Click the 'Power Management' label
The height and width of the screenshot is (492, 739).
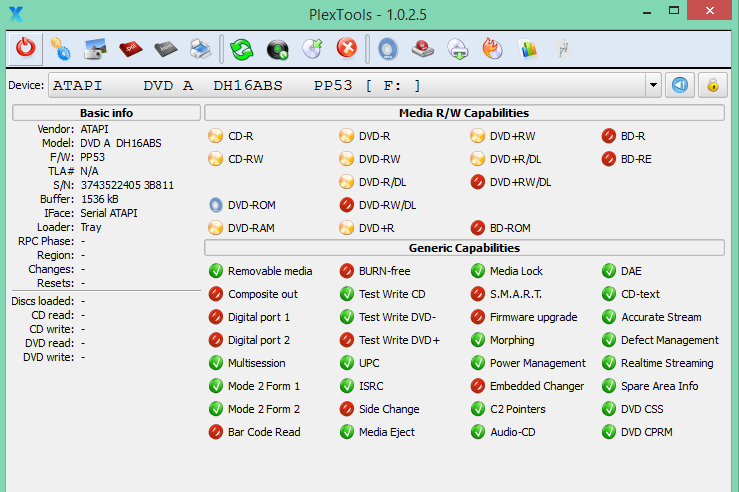click(x=538, y=363)
